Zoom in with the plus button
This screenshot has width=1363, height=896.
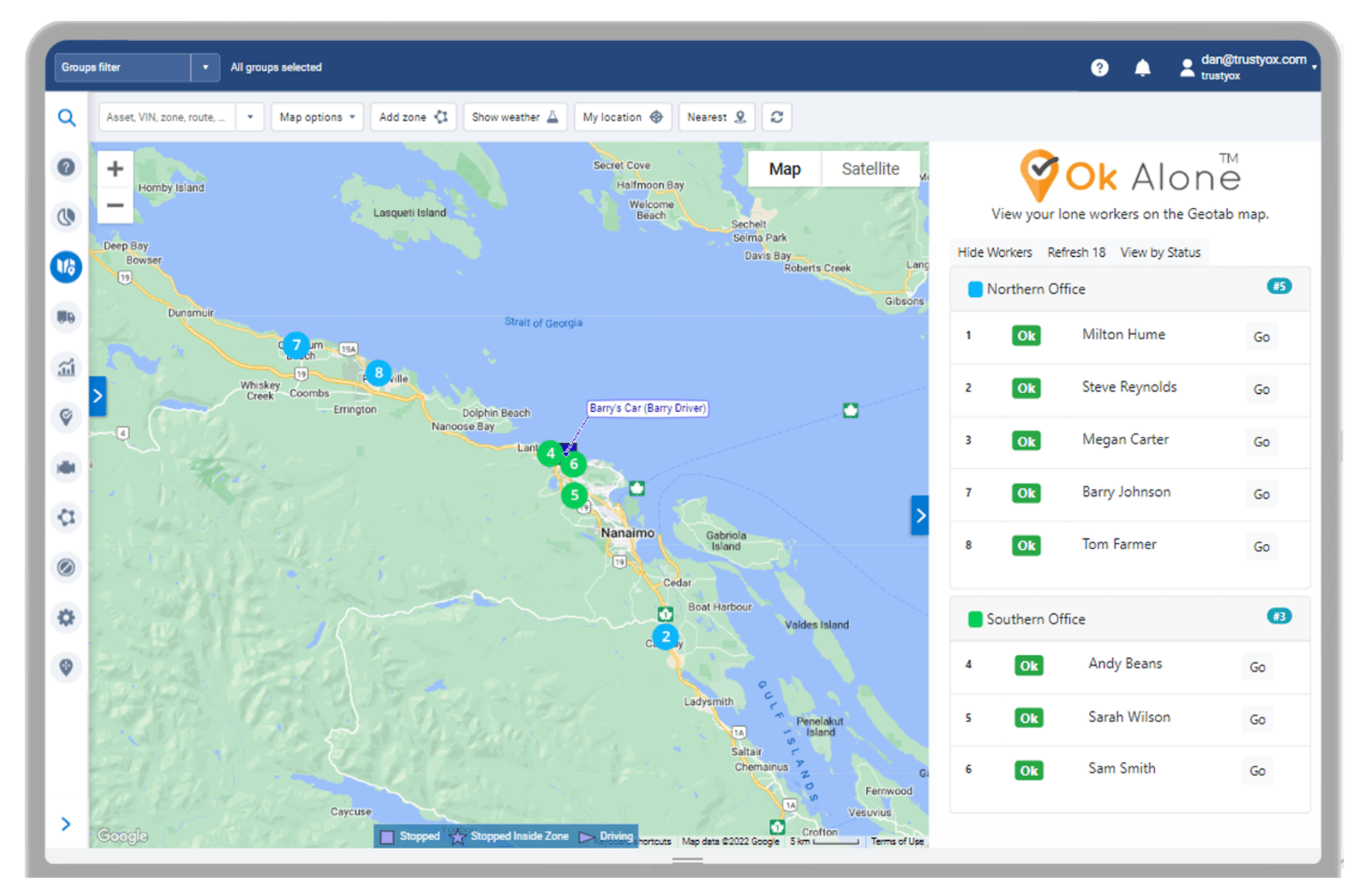pyautogui.click(x=115, y=168)
